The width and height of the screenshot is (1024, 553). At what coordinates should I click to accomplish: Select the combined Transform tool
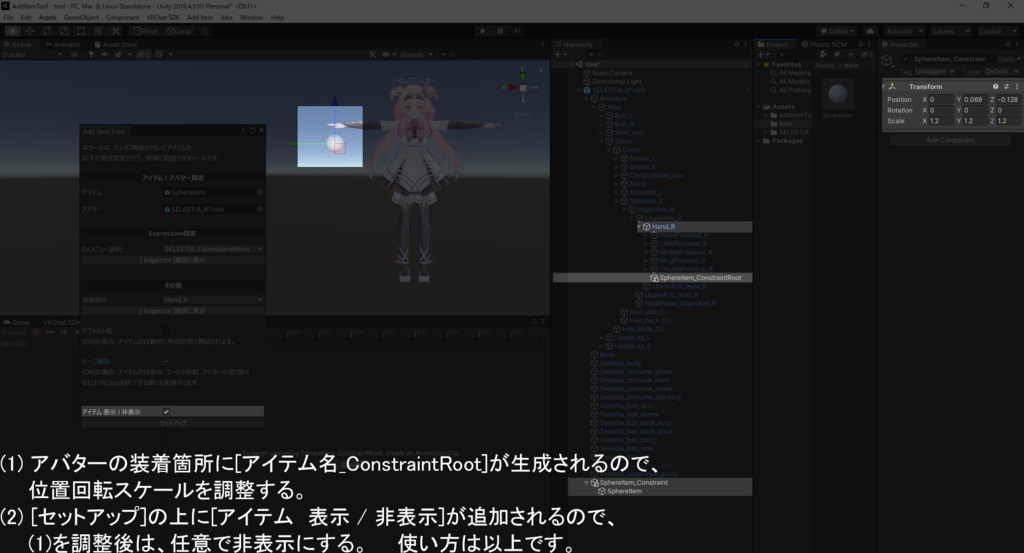pyautogui.click(x=98, y=31)
